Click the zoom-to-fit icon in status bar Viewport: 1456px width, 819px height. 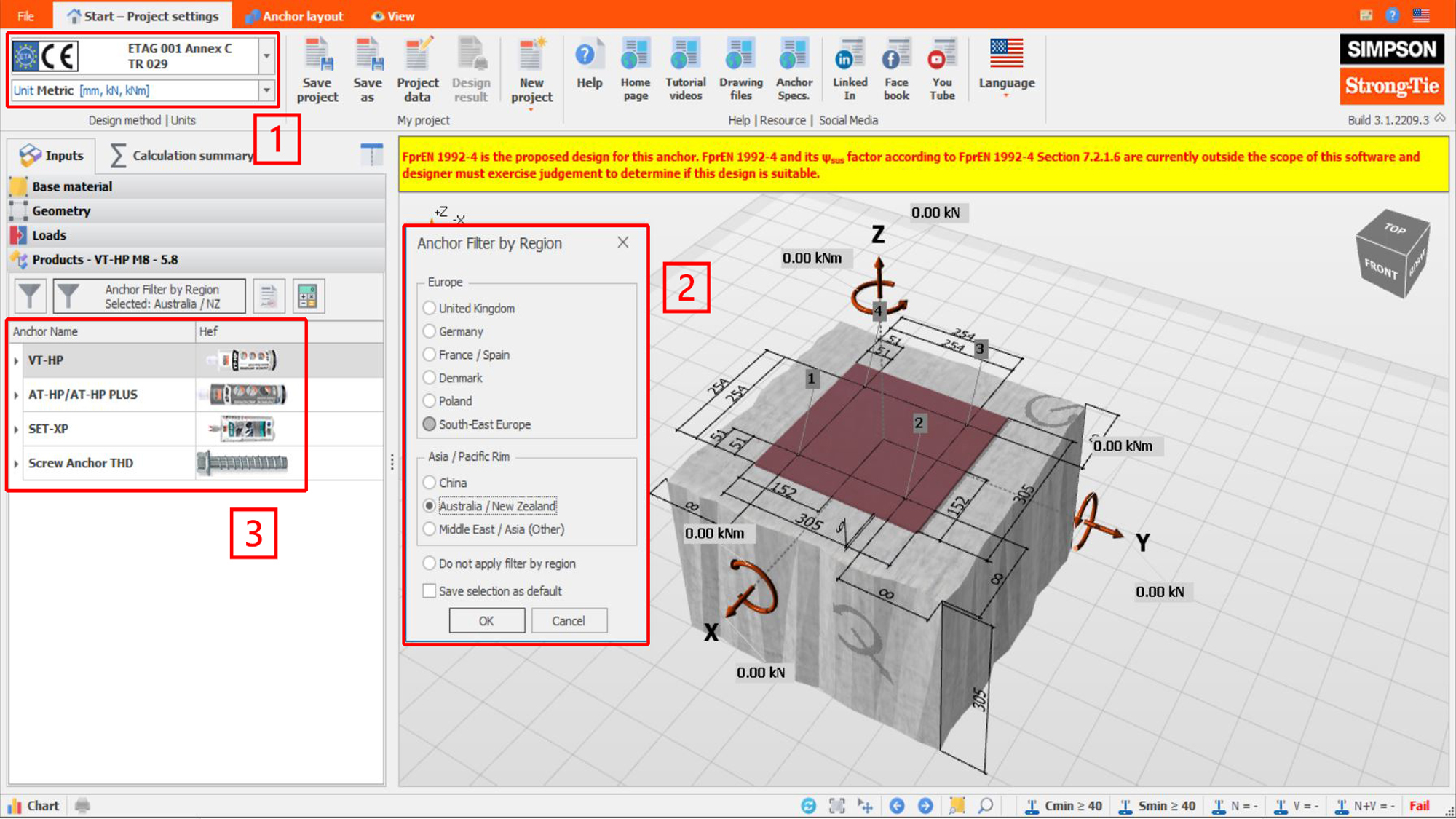pyautogui.click(x=836, y=805)
